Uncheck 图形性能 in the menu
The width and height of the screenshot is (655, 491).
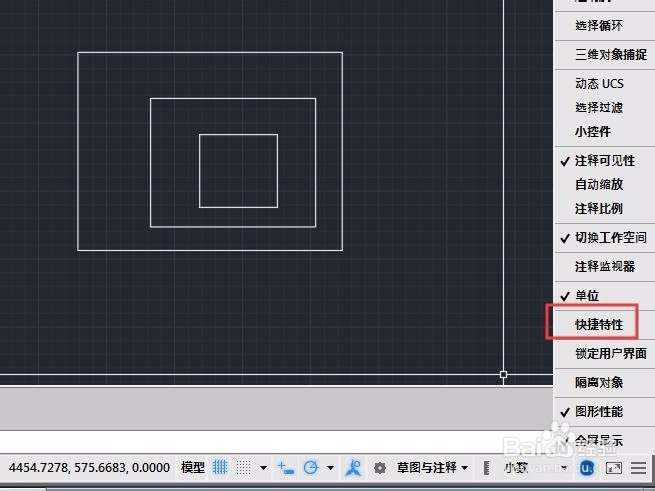pos(604,412)
